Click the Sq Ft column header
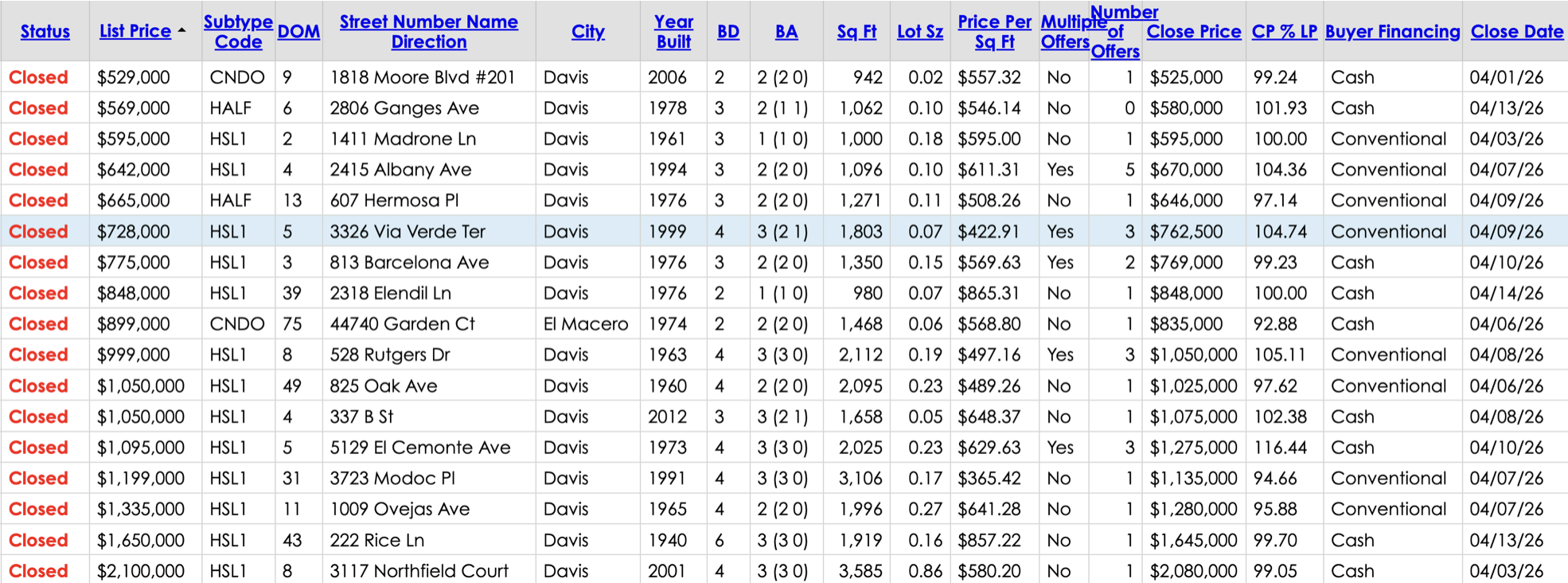Screen dimensions: 1568x583 click(x=856, y=32)
